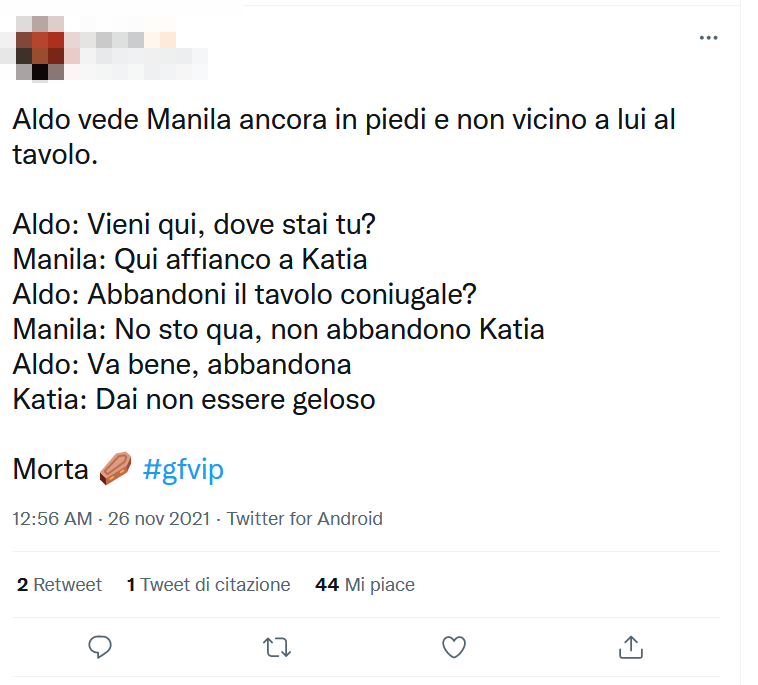
Task: View the 44 Mi piace list
Action: pyautogui.click(x=364, y=585)
